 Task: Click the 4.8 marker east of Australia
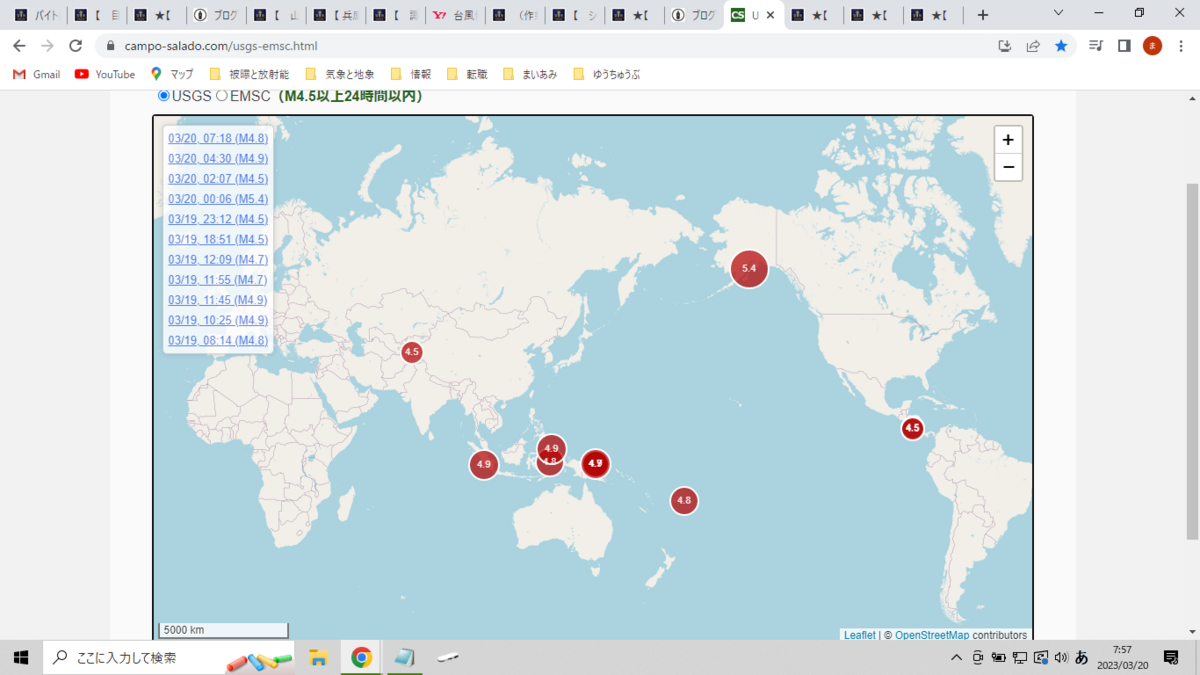[684, 500]
